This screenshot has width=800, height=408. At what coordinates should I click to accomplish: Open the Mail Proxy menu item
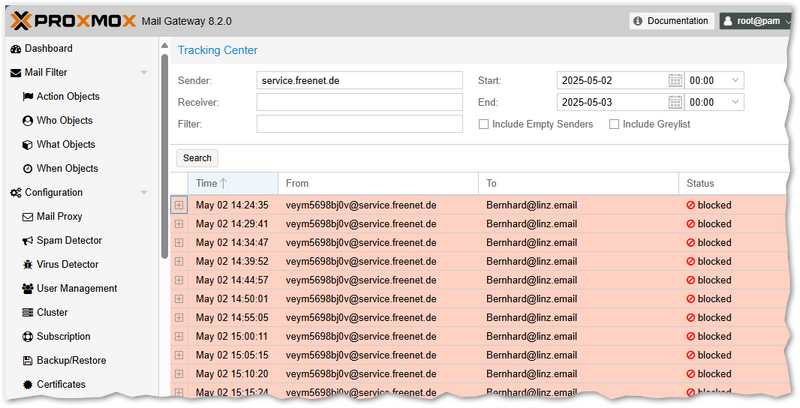click(x=59, y=217)
